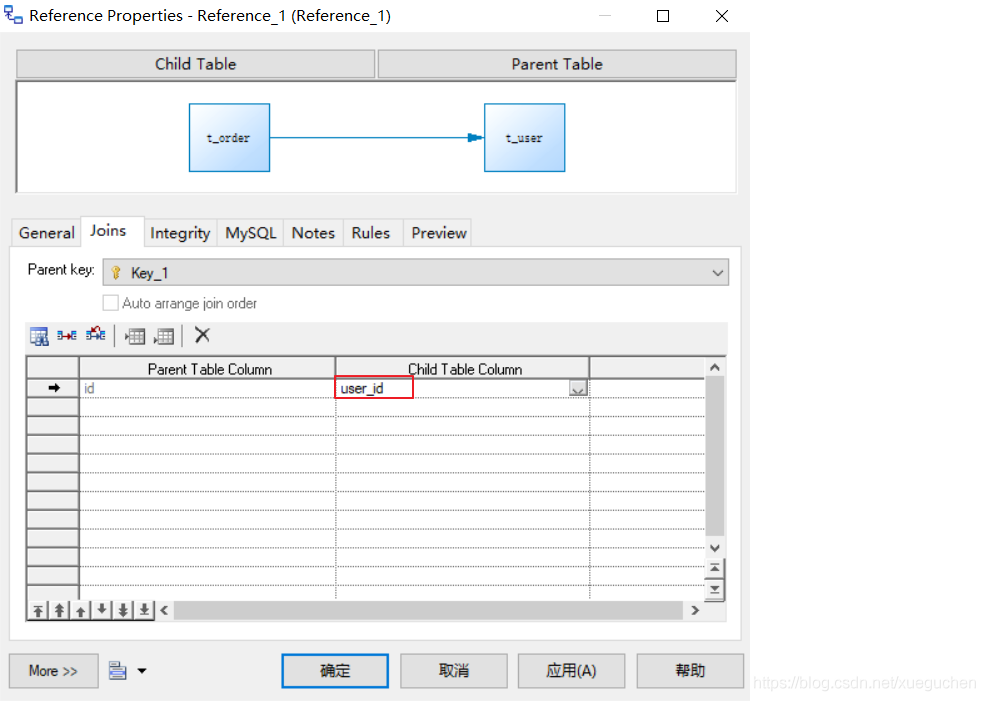Move selected row down one line
Image resolution: width=985 pixels, height=701 pixels.
tap(102, 610)
